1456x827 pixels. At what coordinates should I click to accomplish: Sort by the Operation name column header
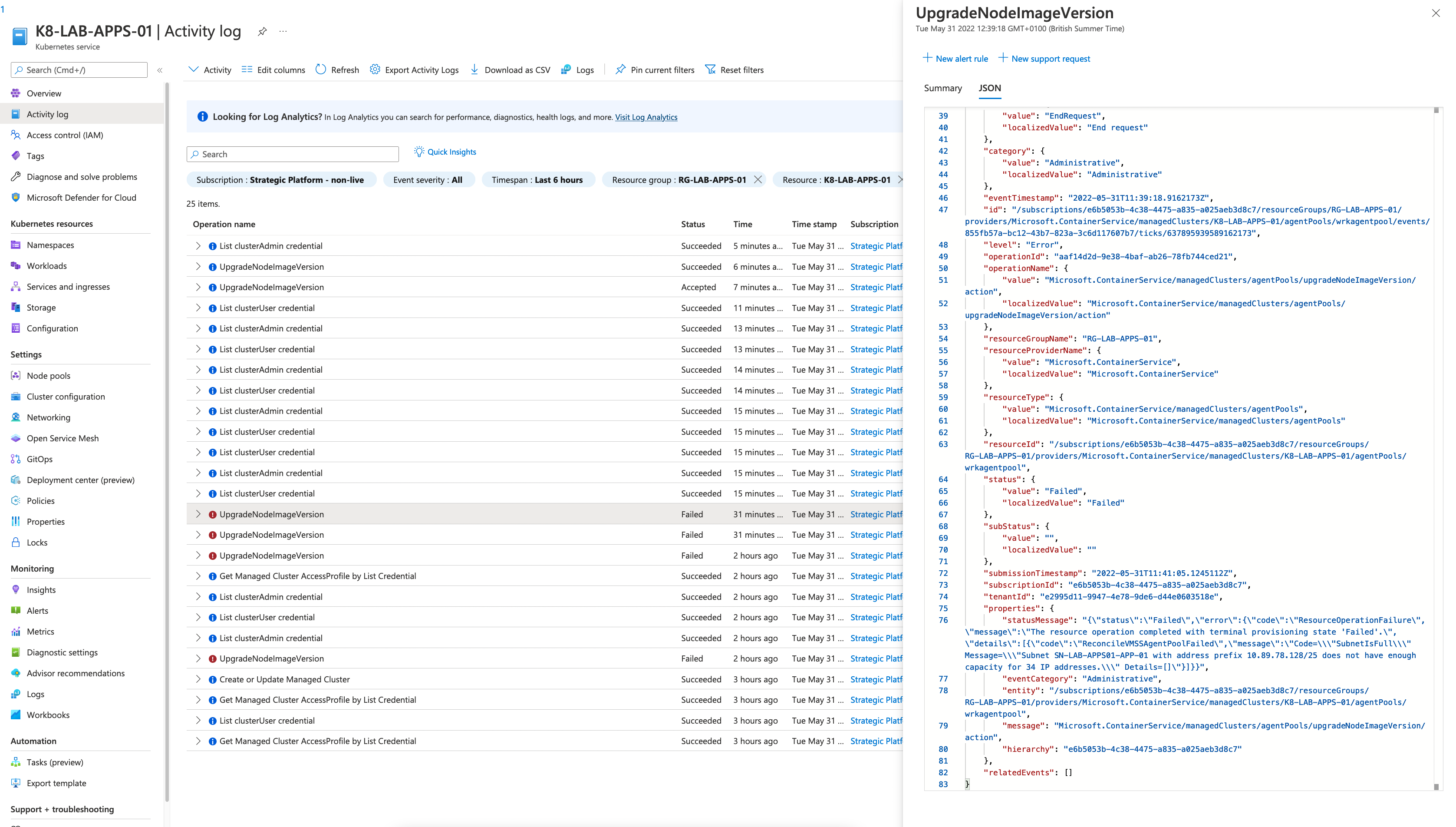pyautogui.click(x=224, y=224)
